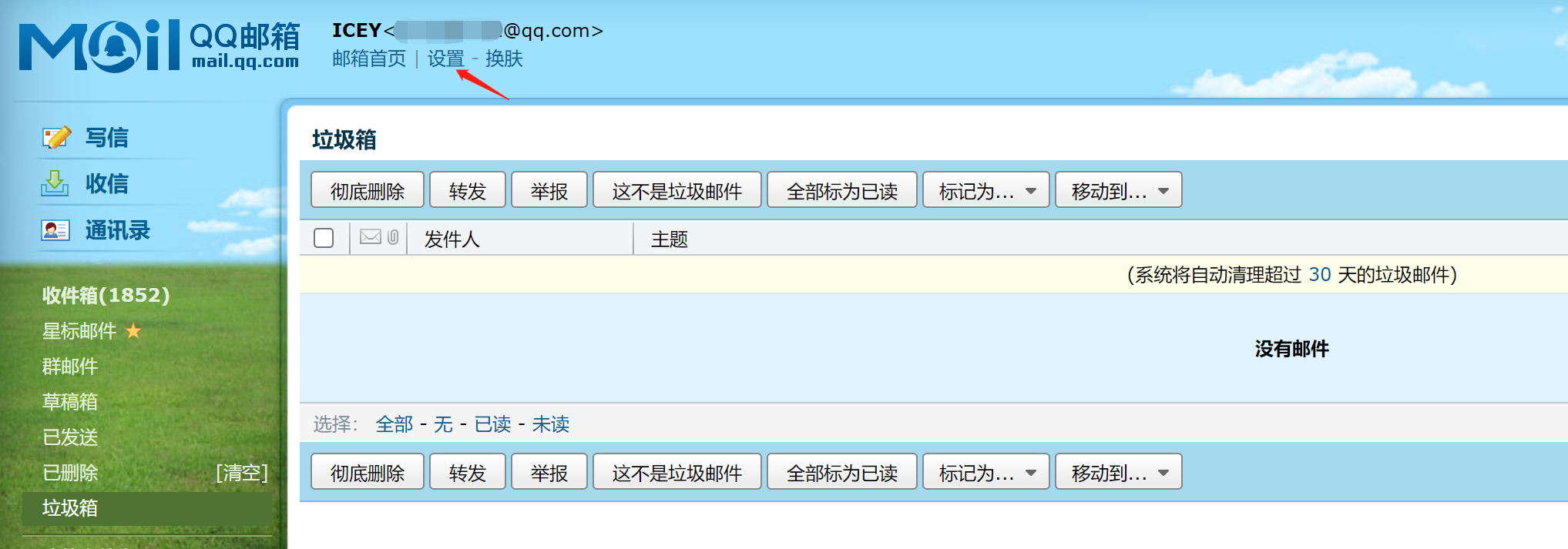Click [清空] to empty deleted folder
Viewport: 1568px width, 549px height.
(242, 473)
